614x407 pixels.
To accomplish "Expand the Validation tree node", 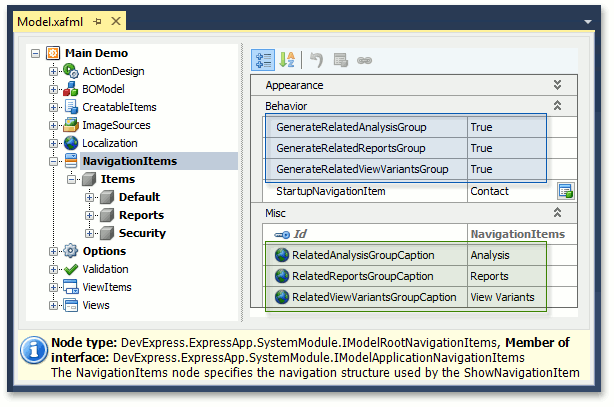I will [x=53, y=270].
